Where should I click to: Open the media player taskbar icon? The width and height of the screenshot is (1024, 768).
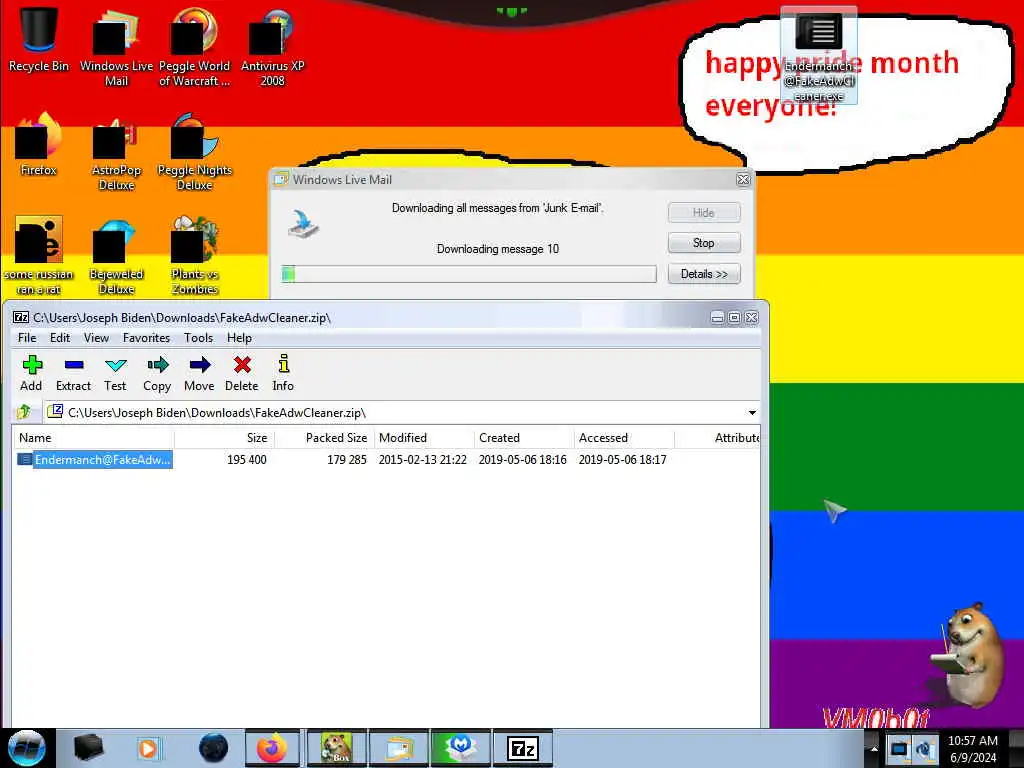[148, 748]
